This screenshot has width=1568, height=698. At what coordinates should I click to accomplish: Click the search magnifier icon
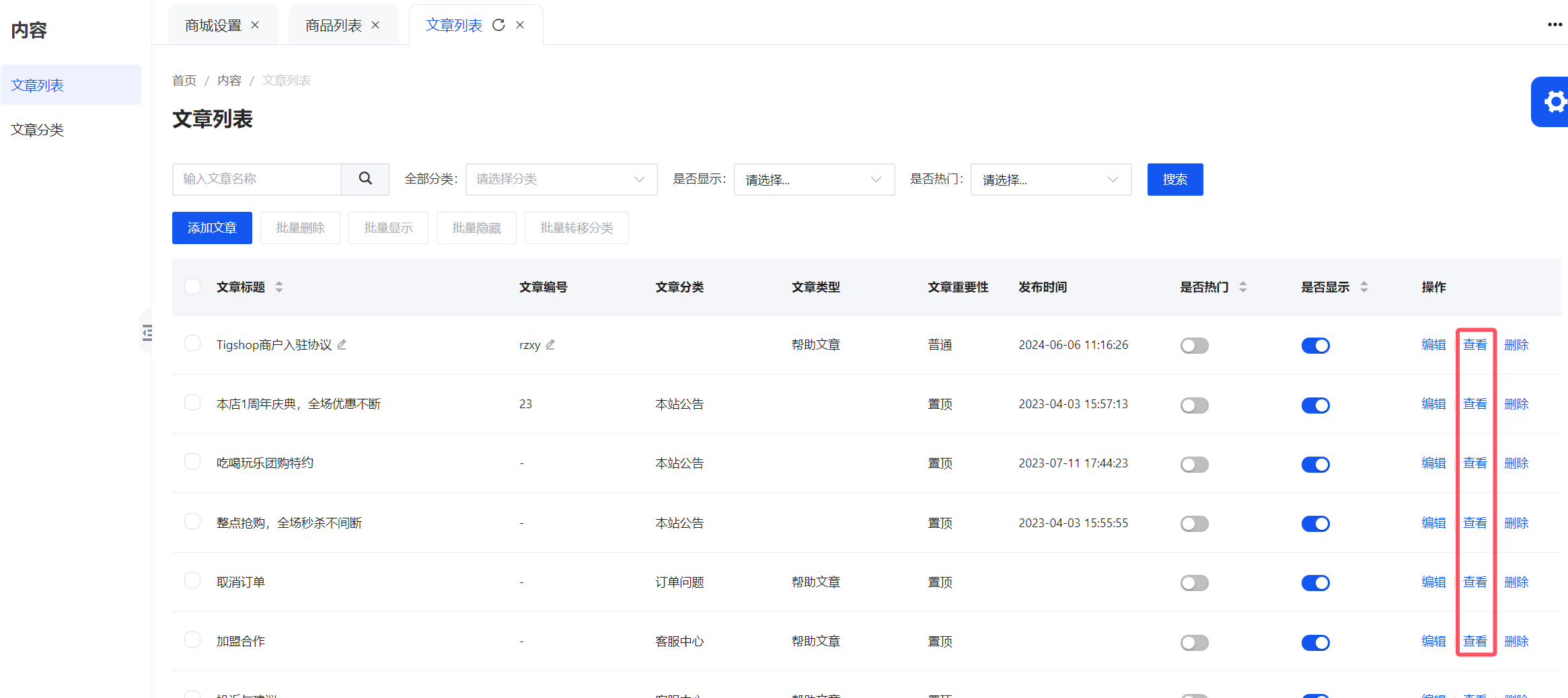(x=365, y=179)
